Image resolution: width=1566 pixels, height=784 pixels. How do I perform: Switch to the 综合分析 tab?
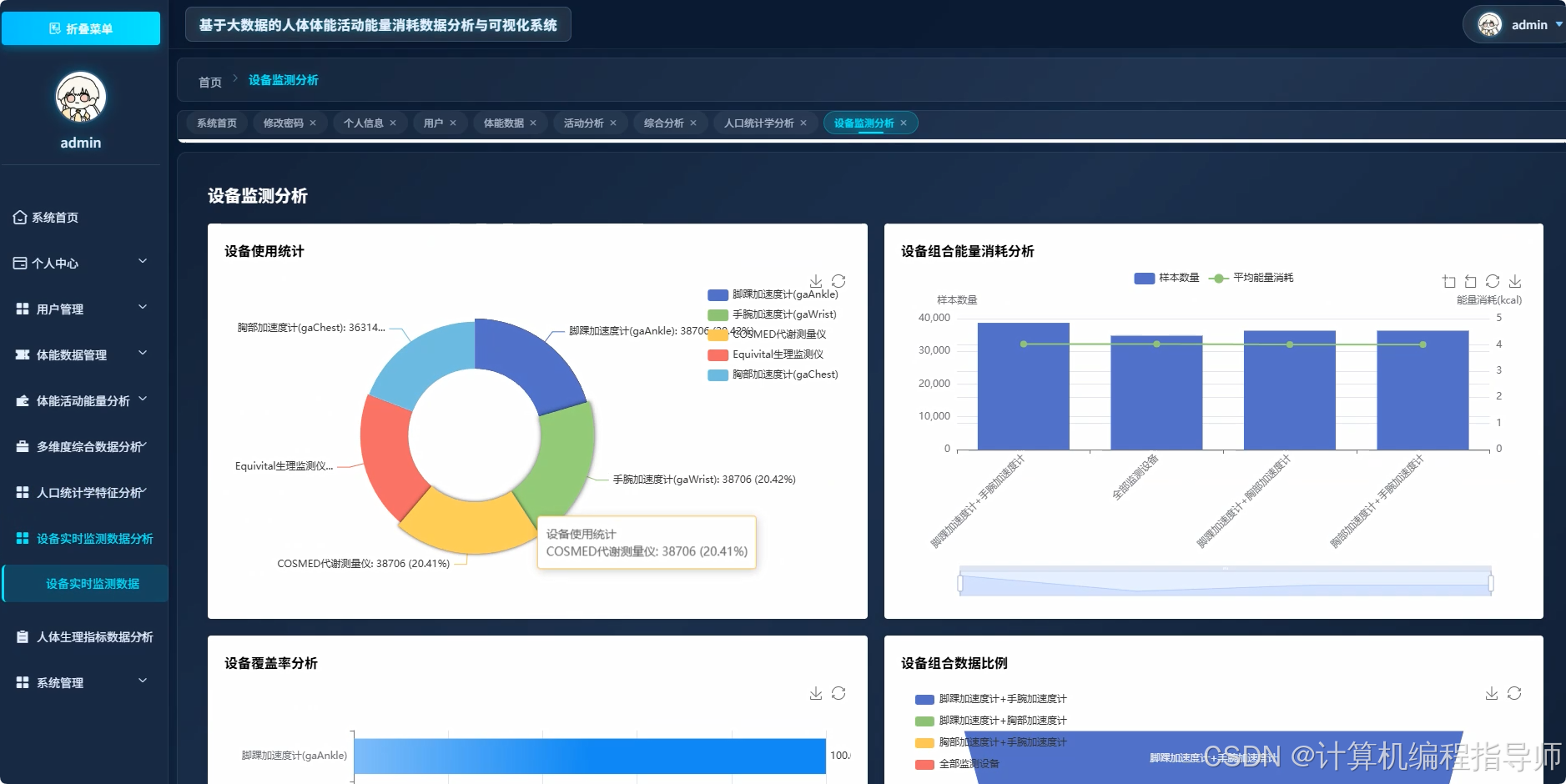(664, 123)
